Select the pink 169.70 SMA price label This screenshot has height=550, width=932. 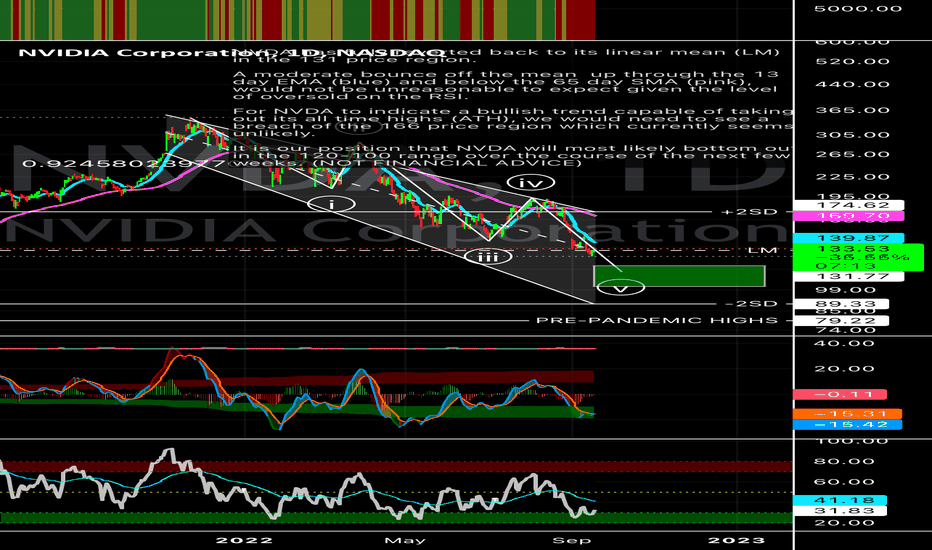(848, 216)
